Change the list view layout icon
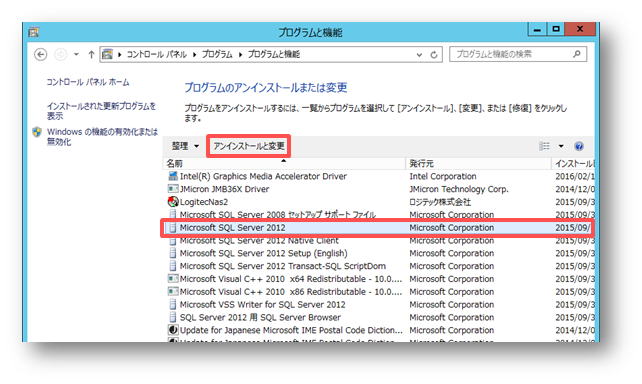 [x=544, y=146]
